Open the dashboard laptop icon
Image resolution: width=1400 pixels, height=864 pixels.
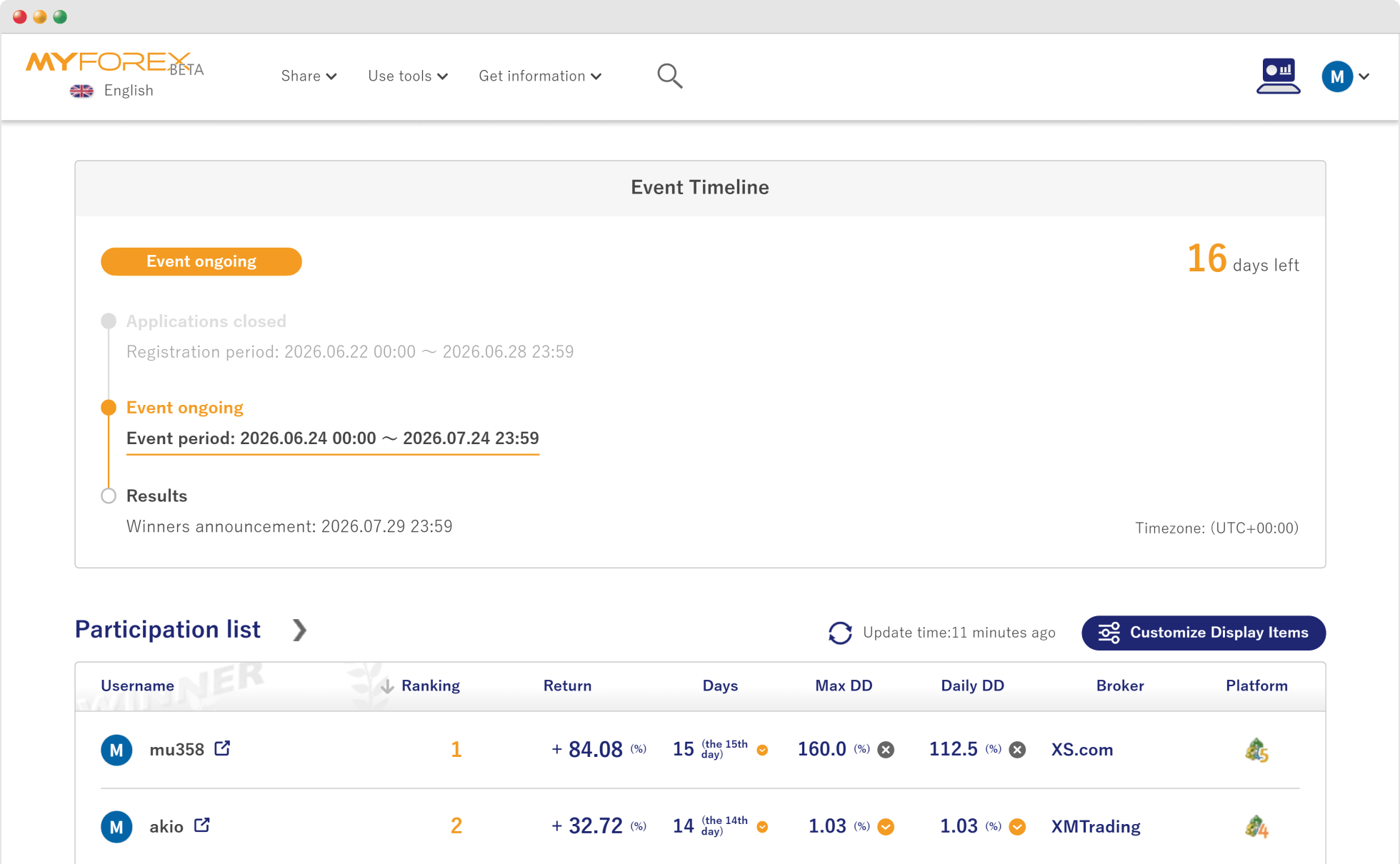[1278, 76]
